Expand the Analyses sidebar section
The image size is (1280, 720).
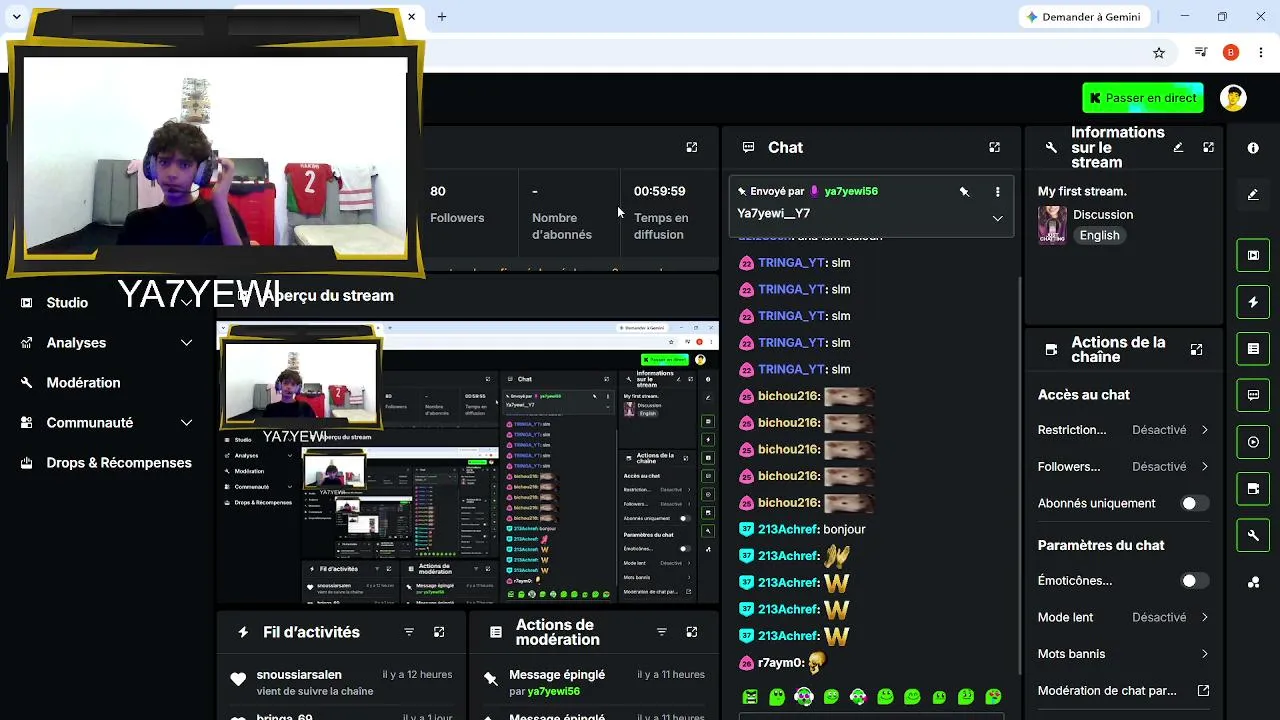point(186,343)
